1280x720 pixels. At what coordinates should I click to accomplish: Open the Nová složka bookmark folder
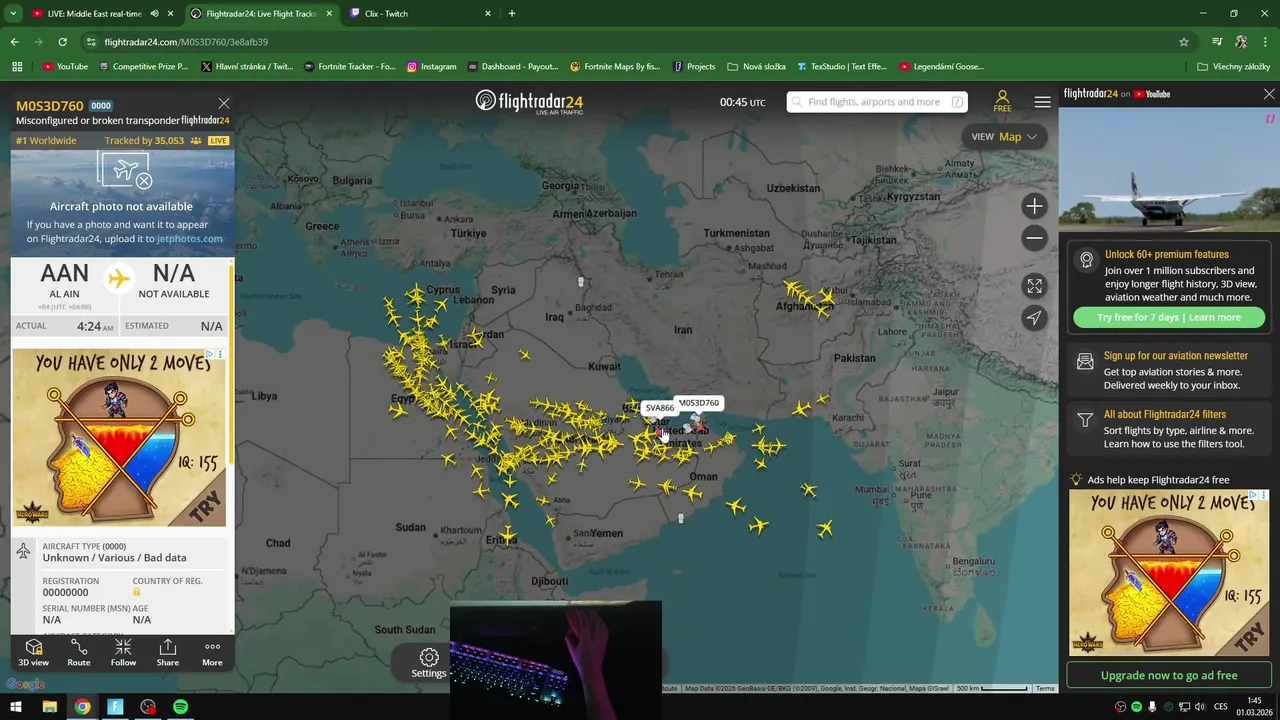(x=756, y=67)
